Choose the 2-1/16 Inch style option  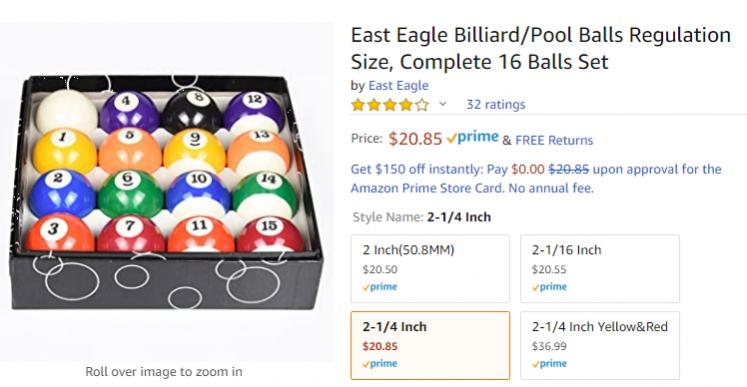pyautogui.click(x=600, y=268)
